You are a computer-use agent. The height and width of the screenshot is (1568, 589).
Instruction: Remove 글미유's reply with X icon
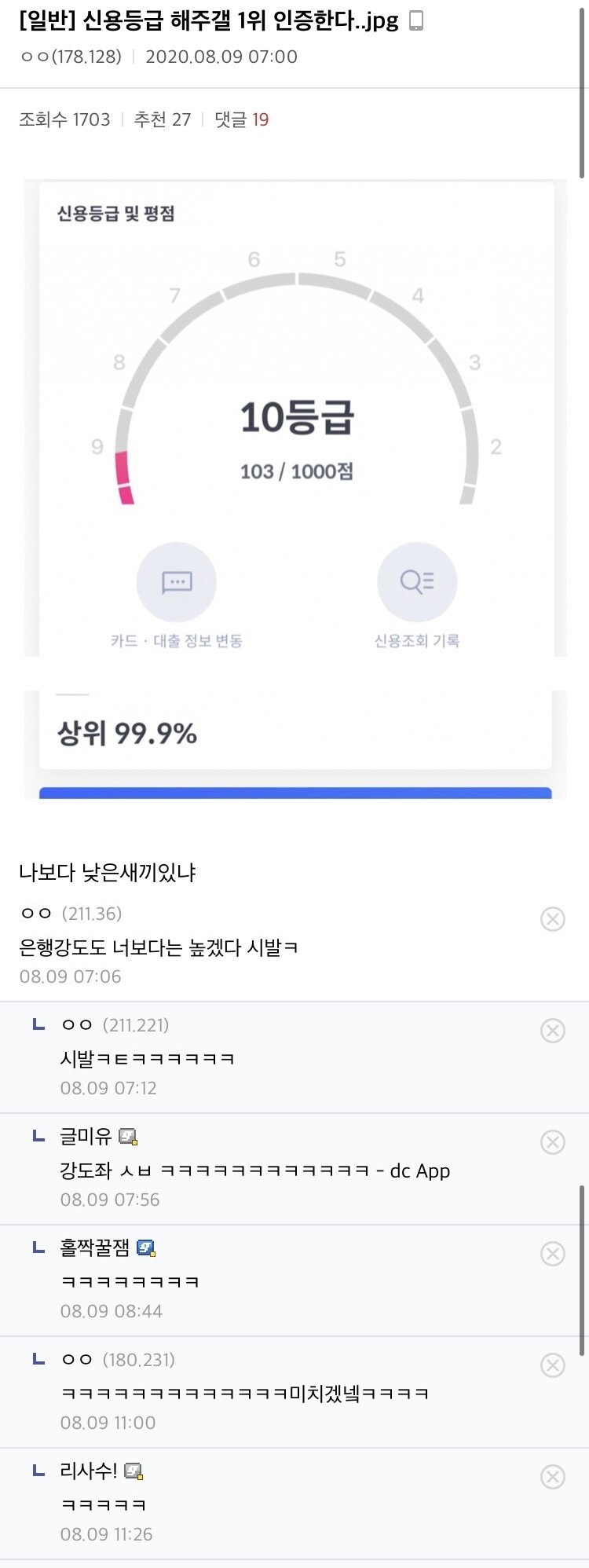click(553, 1141)
